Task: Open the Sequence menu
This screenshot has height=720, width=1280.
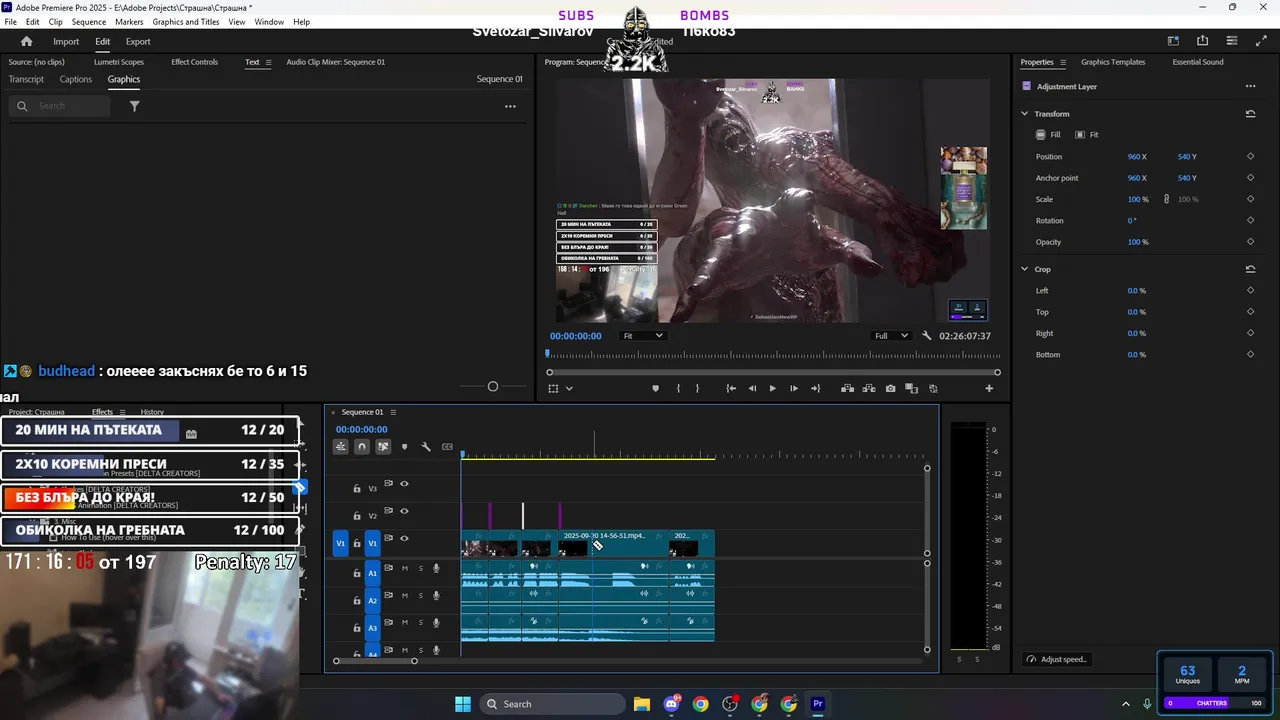Action: tap(89, 22)
